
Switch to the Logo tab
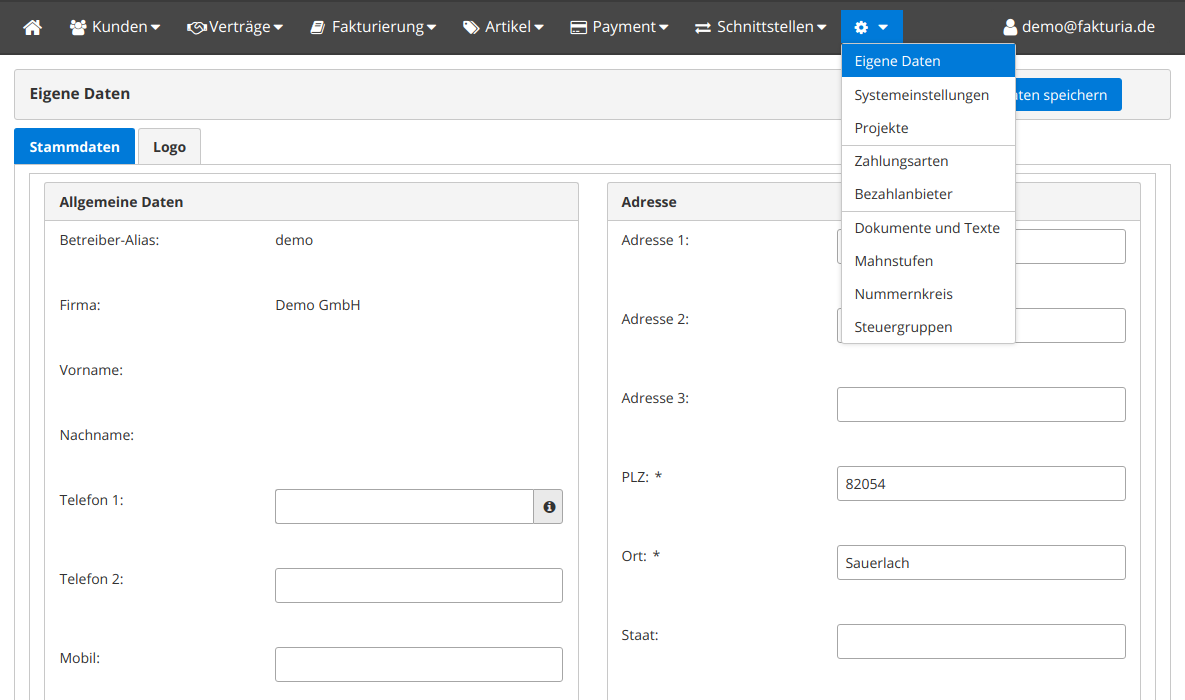[169, 147]
